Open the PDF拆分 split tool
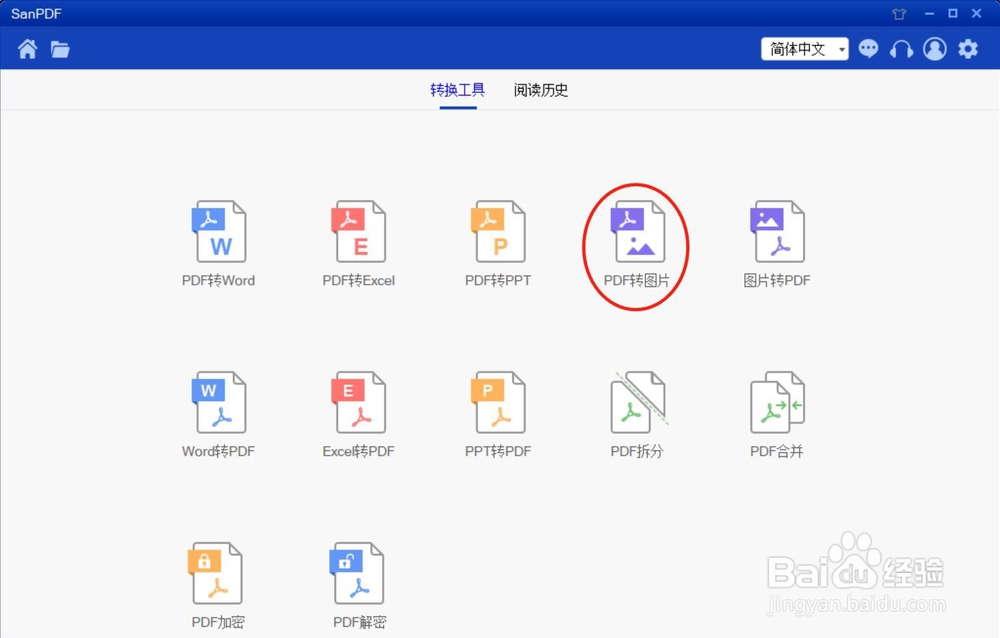The image size is (1000, 638). 637,415
